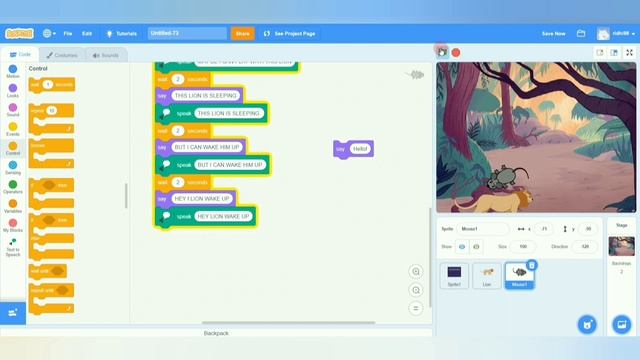
Task: Open the Edit menu
Action: 87,33
